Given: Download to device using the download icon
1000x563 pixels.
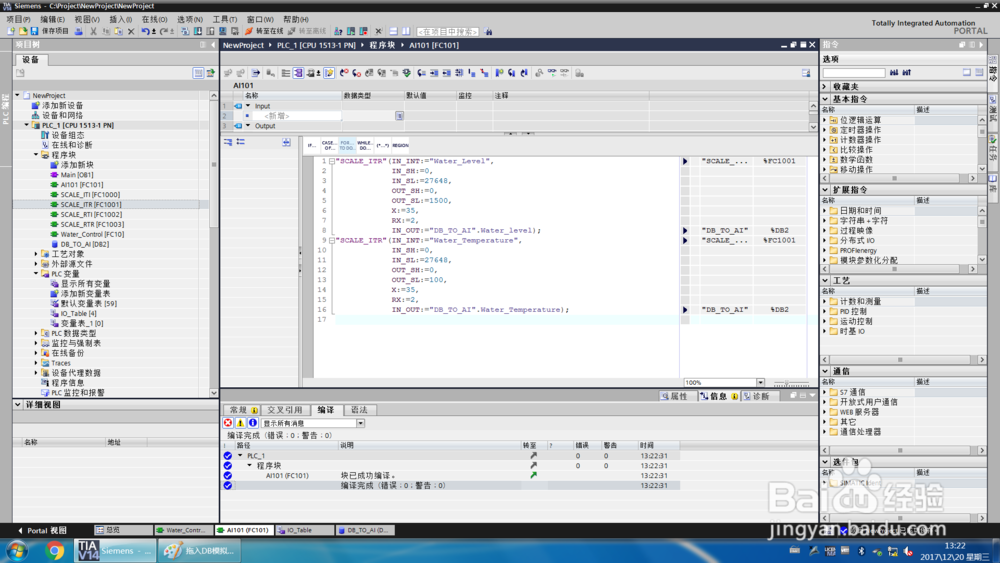Looking at the screenshot, I should pyautogui.click(x=198, y=31).
